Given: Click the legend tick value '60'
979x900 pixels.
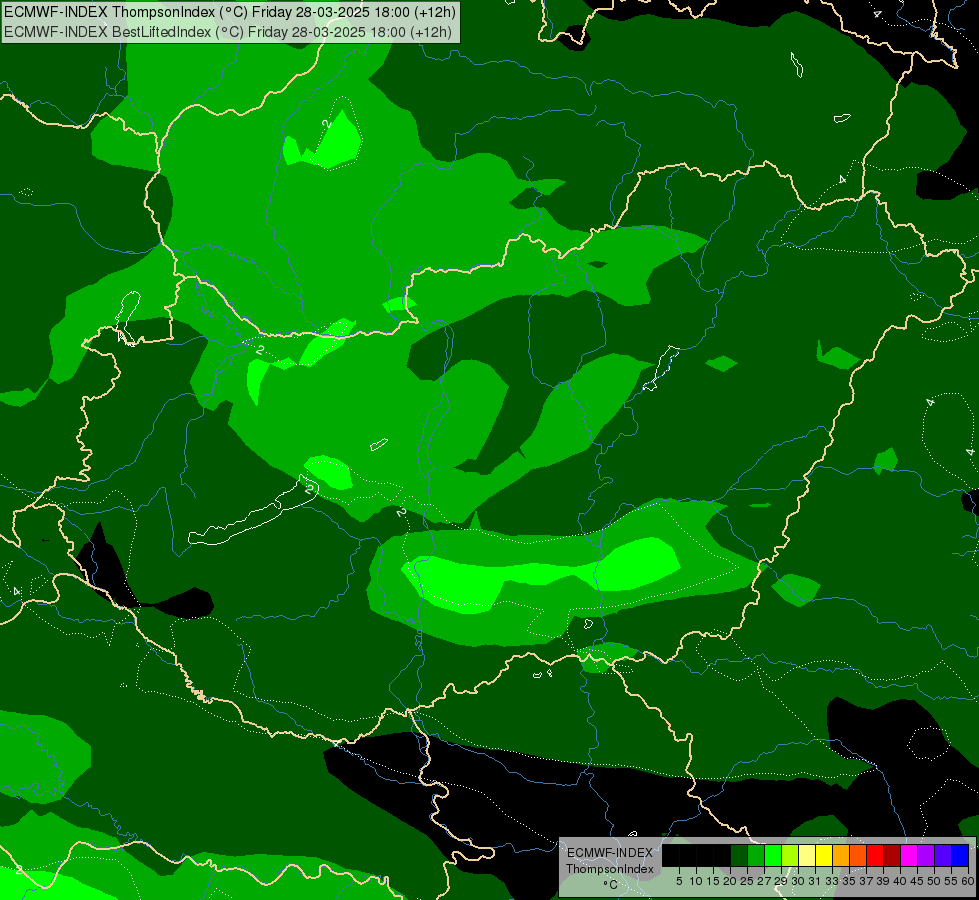Looking at the screenshot, I should (x=968, y=881).
